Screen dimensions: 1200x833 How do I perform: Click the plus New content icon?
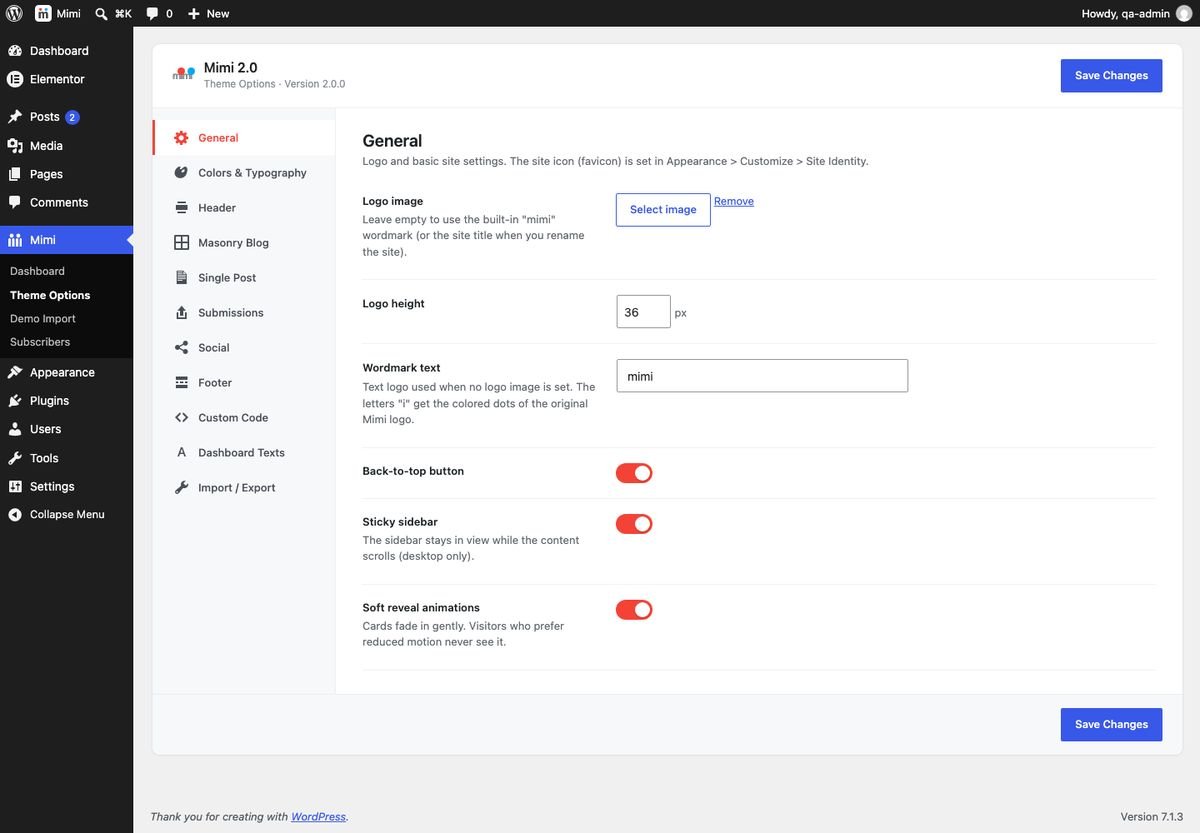point(194,13)
